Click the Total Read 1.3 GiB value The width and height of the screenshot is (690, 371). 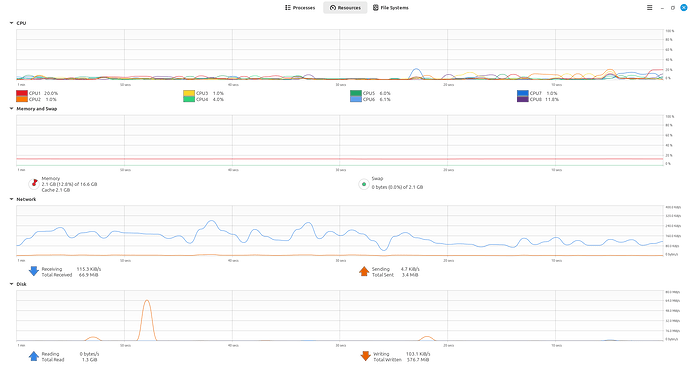(89, 360)
